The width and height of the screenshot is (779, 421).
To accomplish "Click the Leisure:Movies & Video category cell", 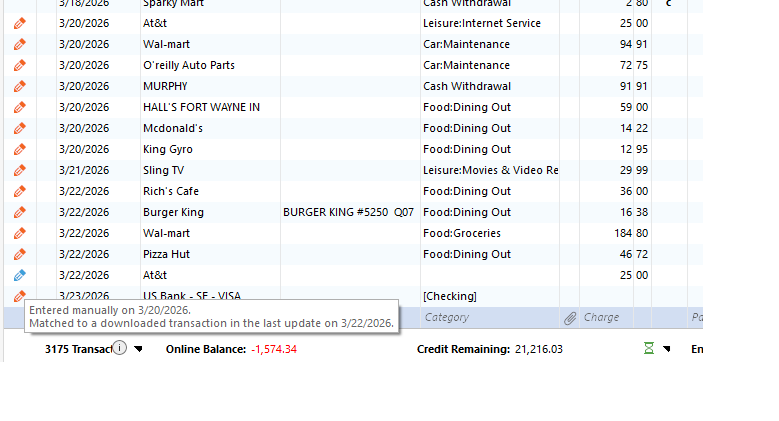I will [x=491, y=170].
